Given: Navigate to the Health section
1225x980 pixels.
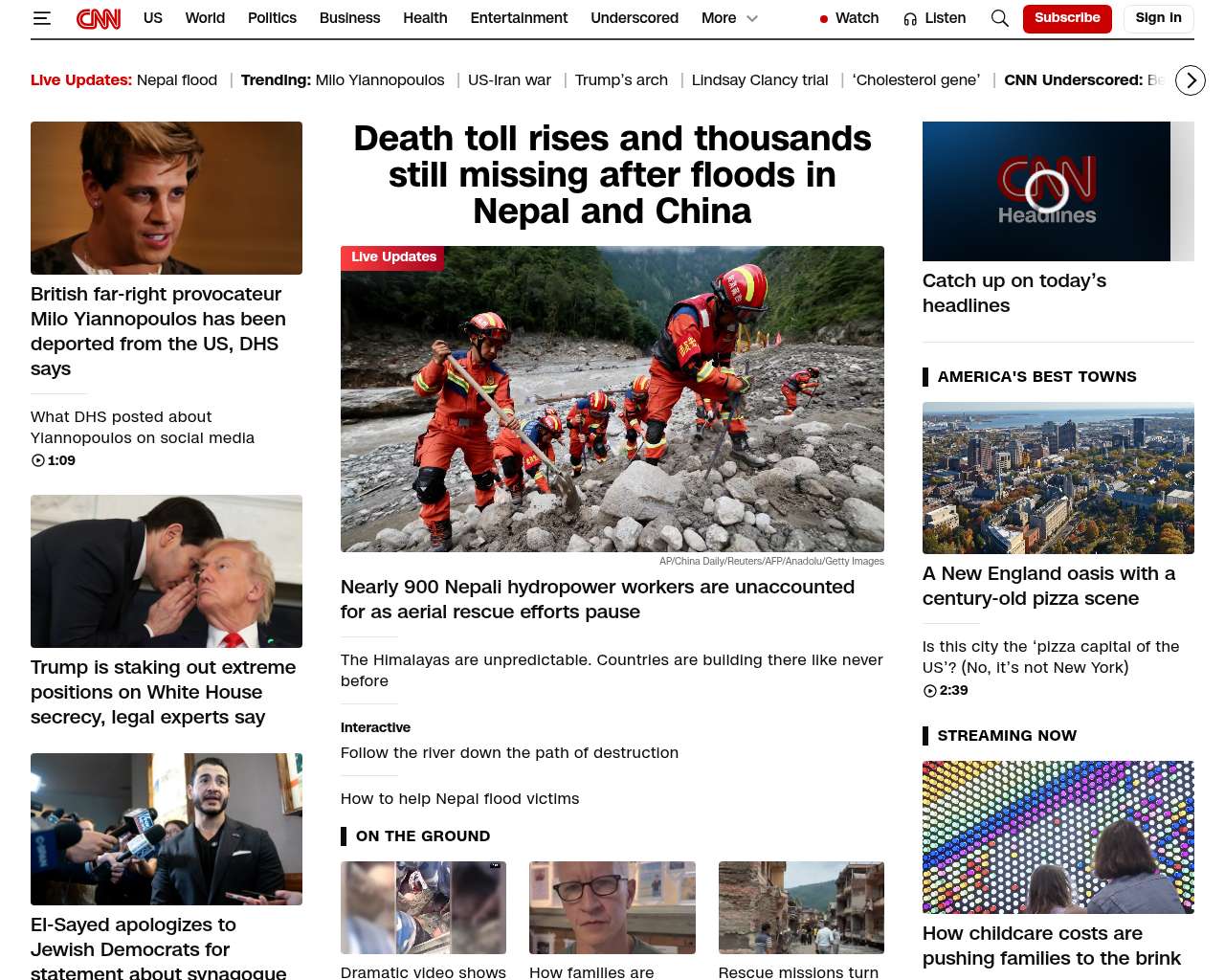Looking at the screenshot, I should [425, 18].
